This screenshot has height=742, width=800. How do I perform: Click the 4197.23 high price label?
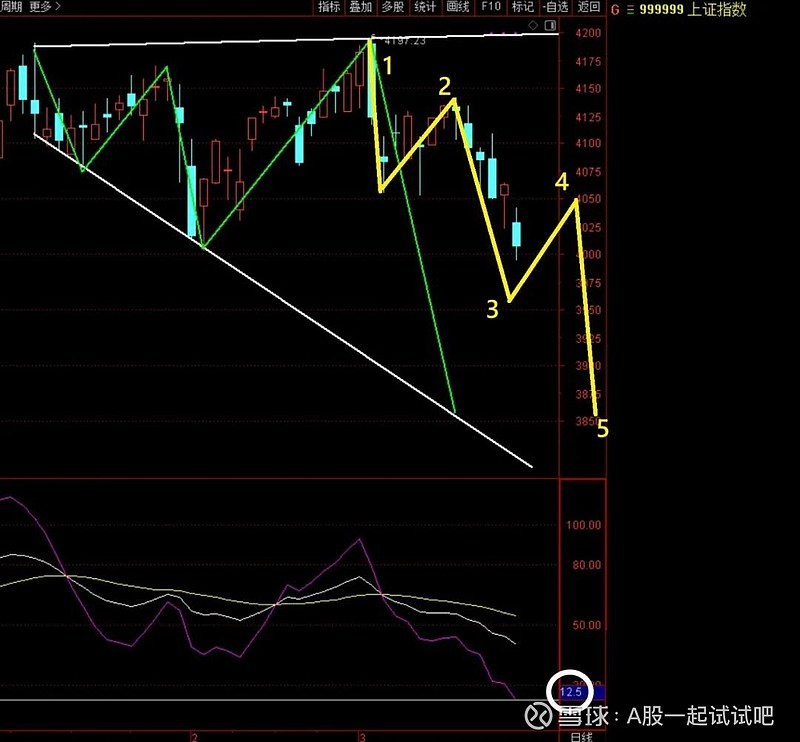click(404, 40)
